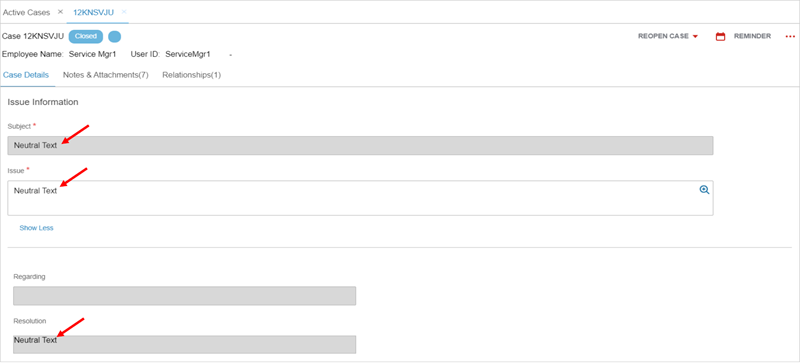This screenshot has height=363, width=800.
Task: Close the Active Cases tab
Action: click(60, 11)
